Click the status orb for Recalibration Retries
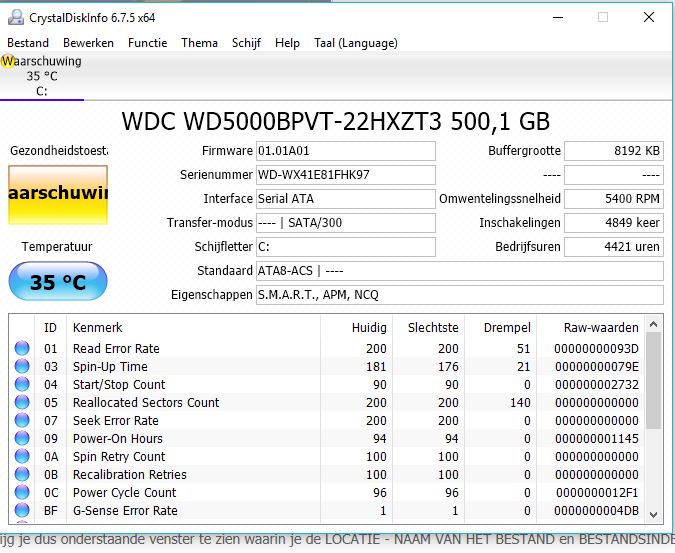The width and height of the screenshot is (675, 553). [x=22, y=474]
